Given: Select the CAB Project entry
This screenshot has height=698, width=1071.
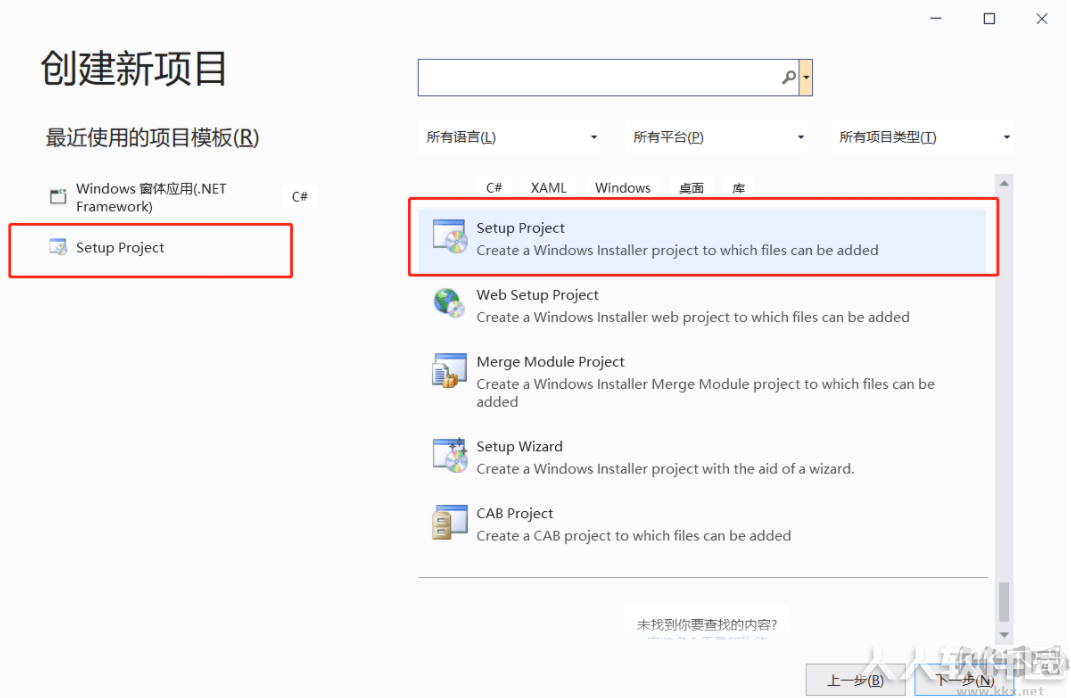Looking at the screenshot, I should coord(702,524).
